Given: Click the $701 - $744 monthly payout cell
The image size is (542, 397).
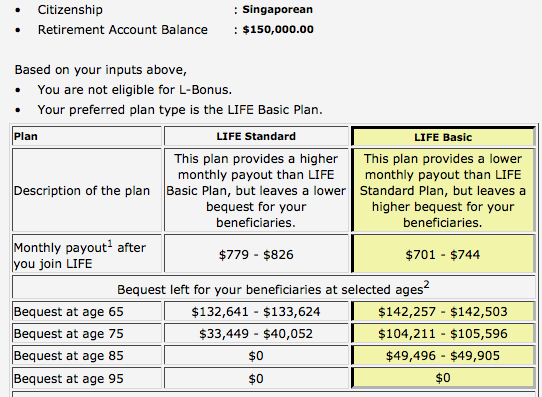Looking at the screenshot, I should tap(443, 255).
